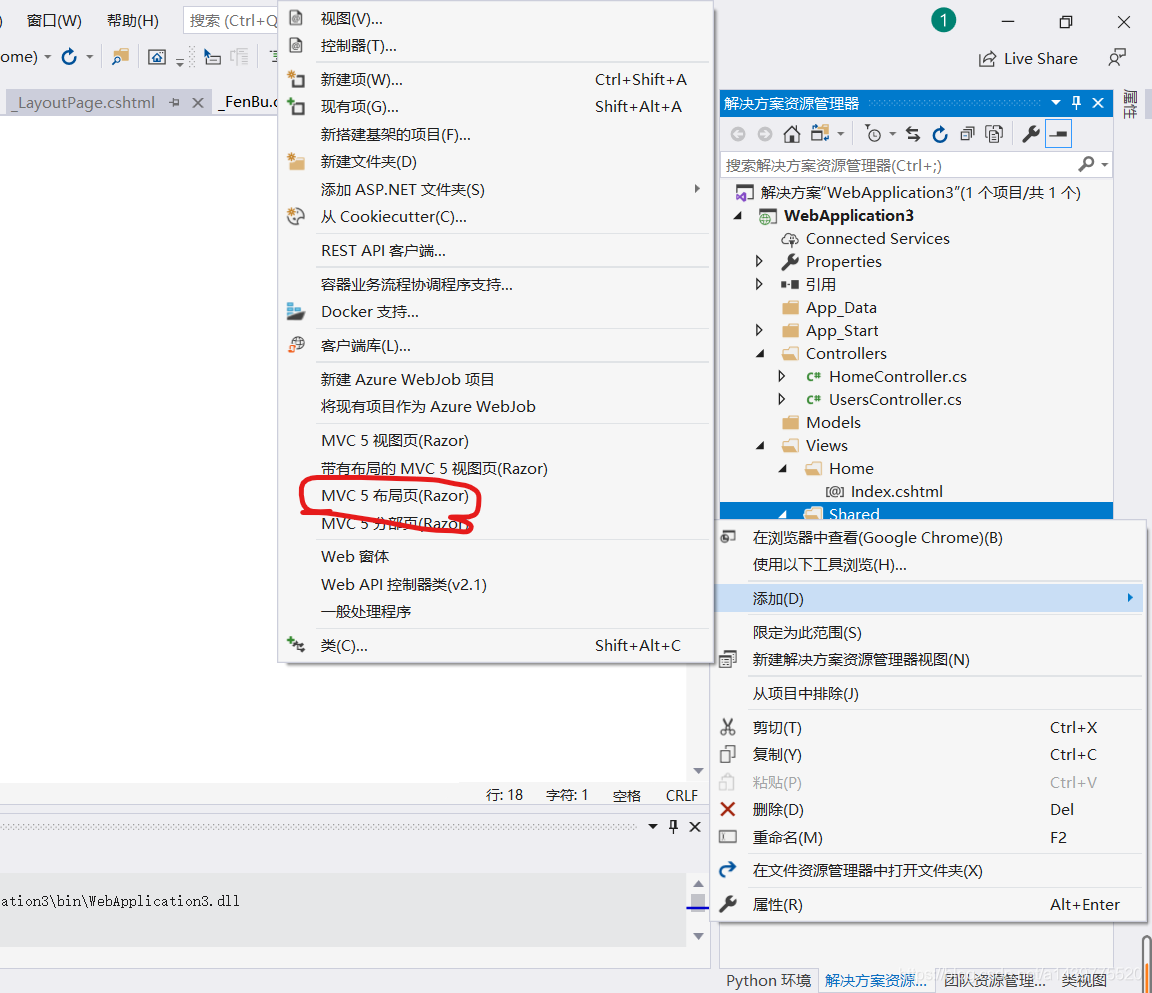Collapse the Home folder under Views
Image resolution: width=1152 pixels, height=993 pixels.
coord(783,469)
